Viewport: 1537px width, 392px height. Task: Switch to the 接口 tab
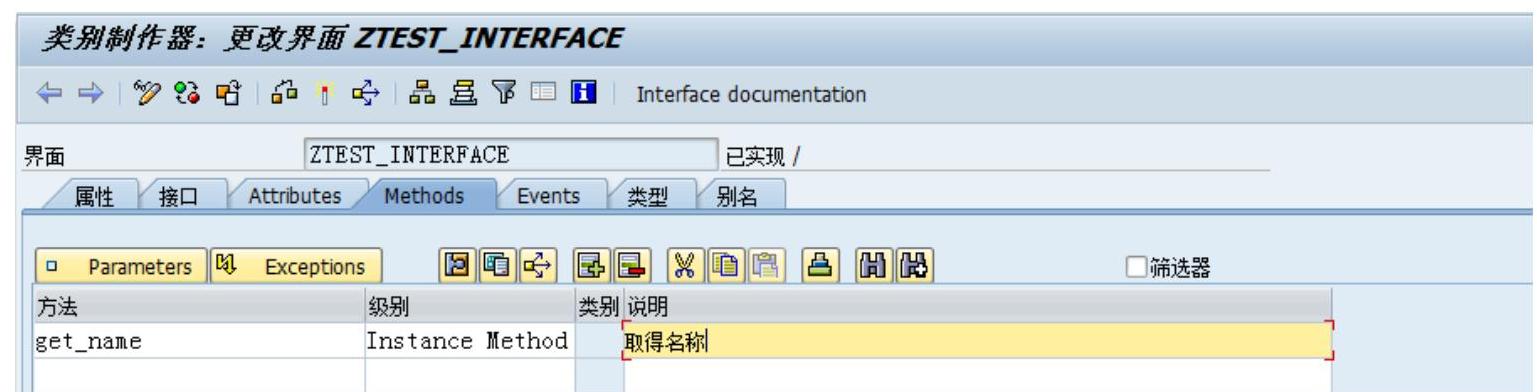click(x=179, y=196)
